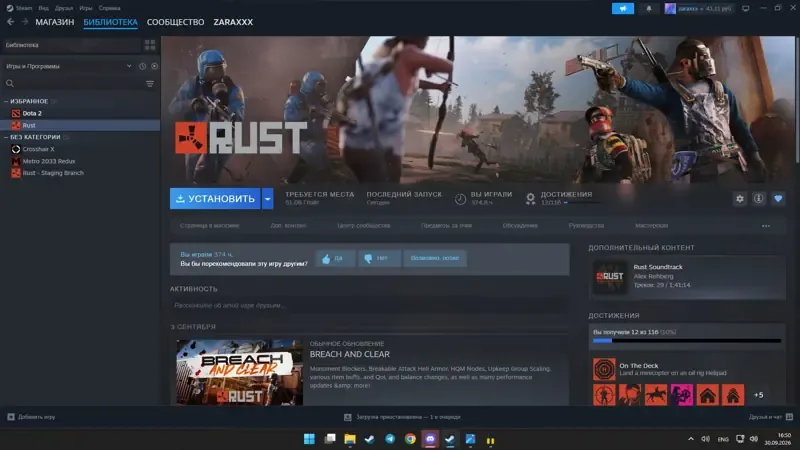Screen dimensions: 800x450
Task: Go forward with the right arrow
Action: point(24,22)
